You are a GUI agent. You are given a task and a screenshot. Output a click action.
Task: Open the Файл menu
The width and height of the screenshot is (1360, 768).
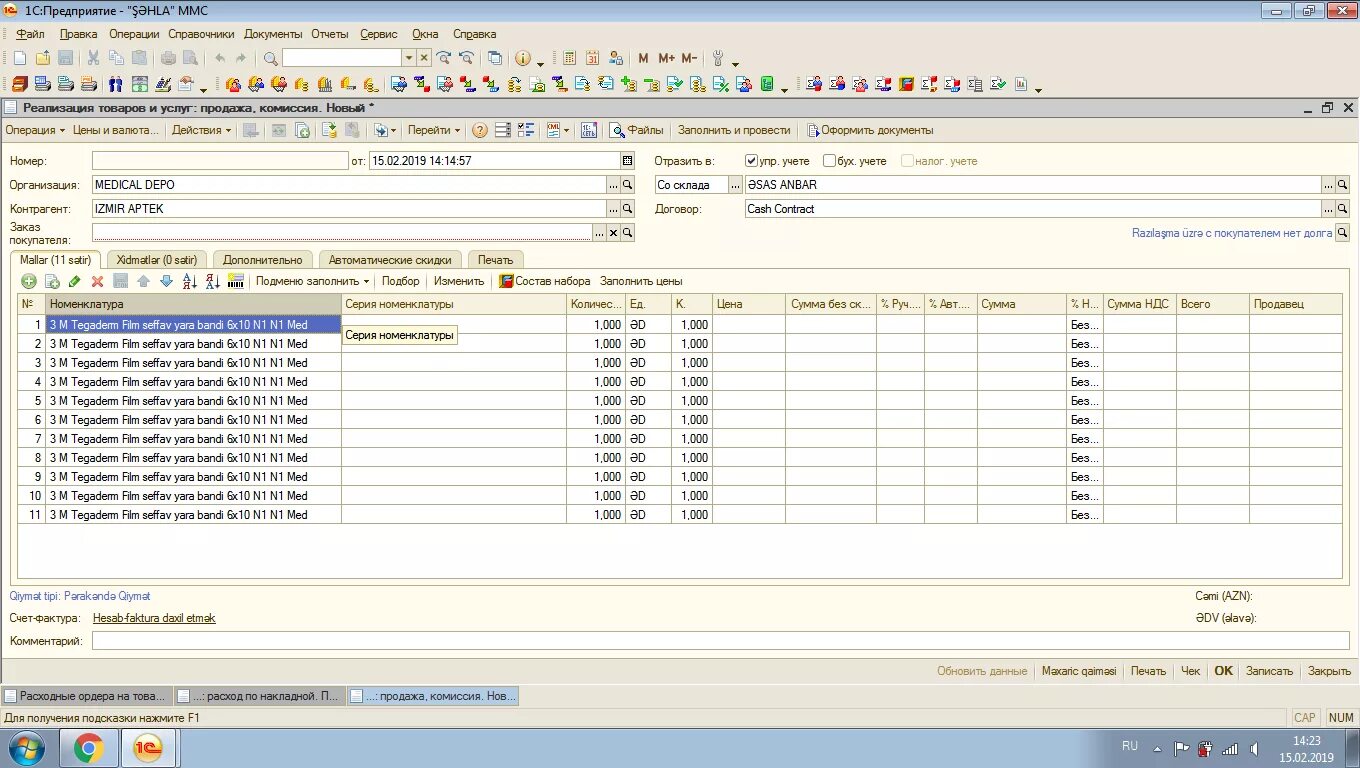31,34
